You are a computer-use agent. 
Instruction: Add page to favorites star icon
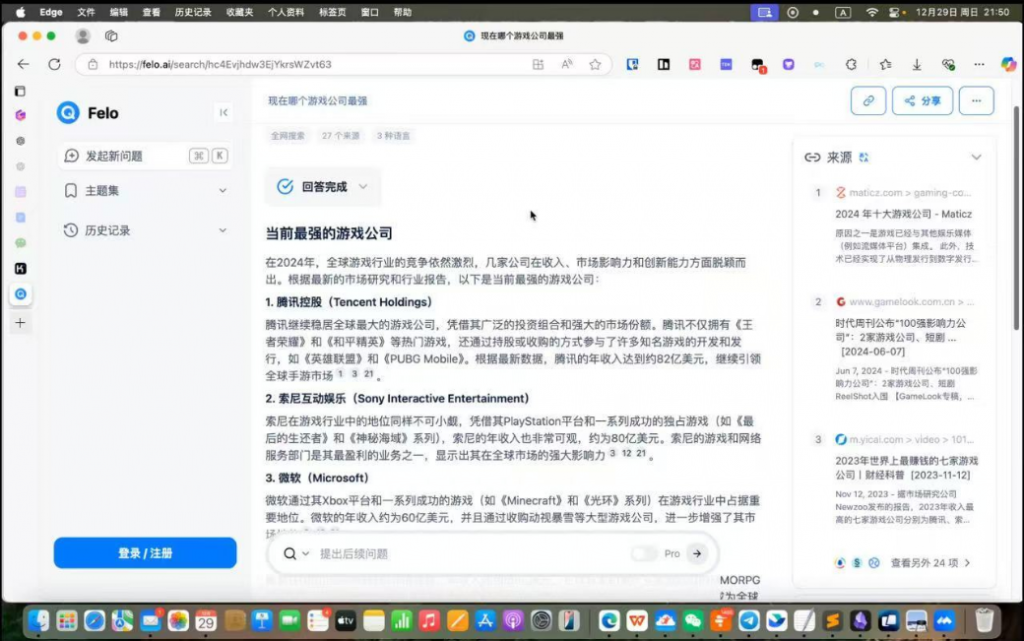pyautogui.click(x=595, y=64)
